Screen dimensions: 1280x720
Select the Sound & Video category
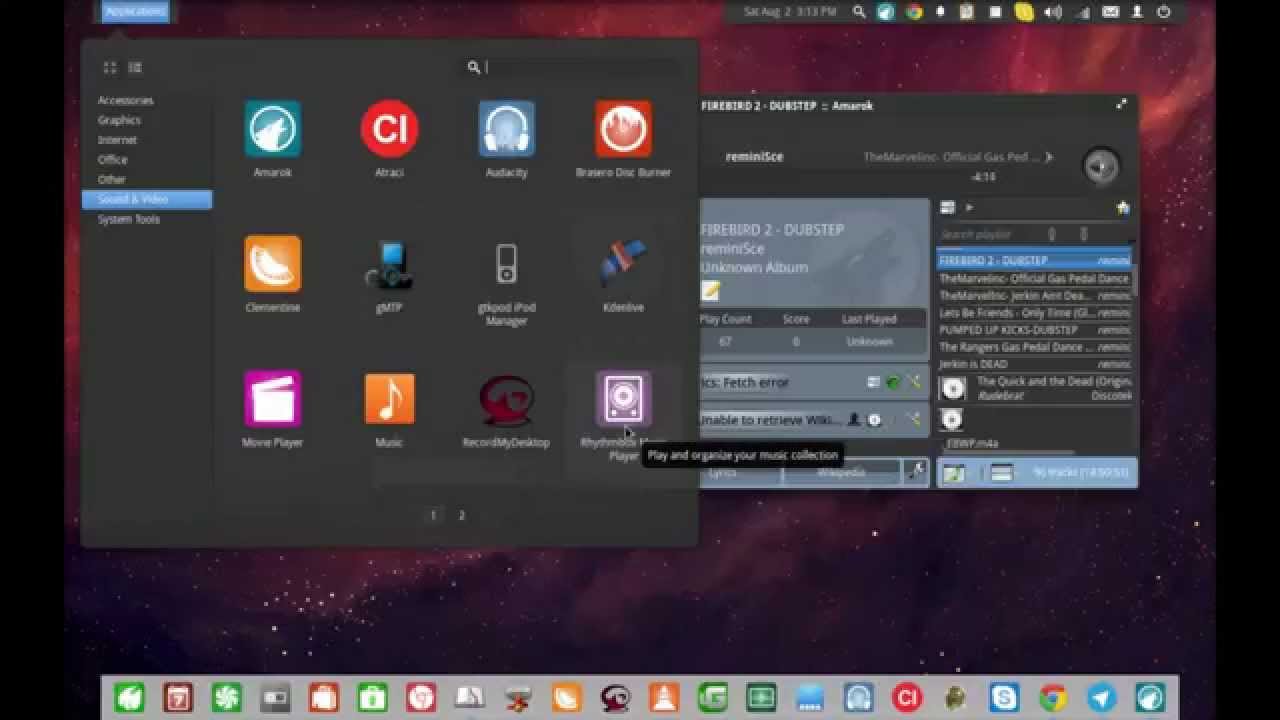click(x=147, y=199)
